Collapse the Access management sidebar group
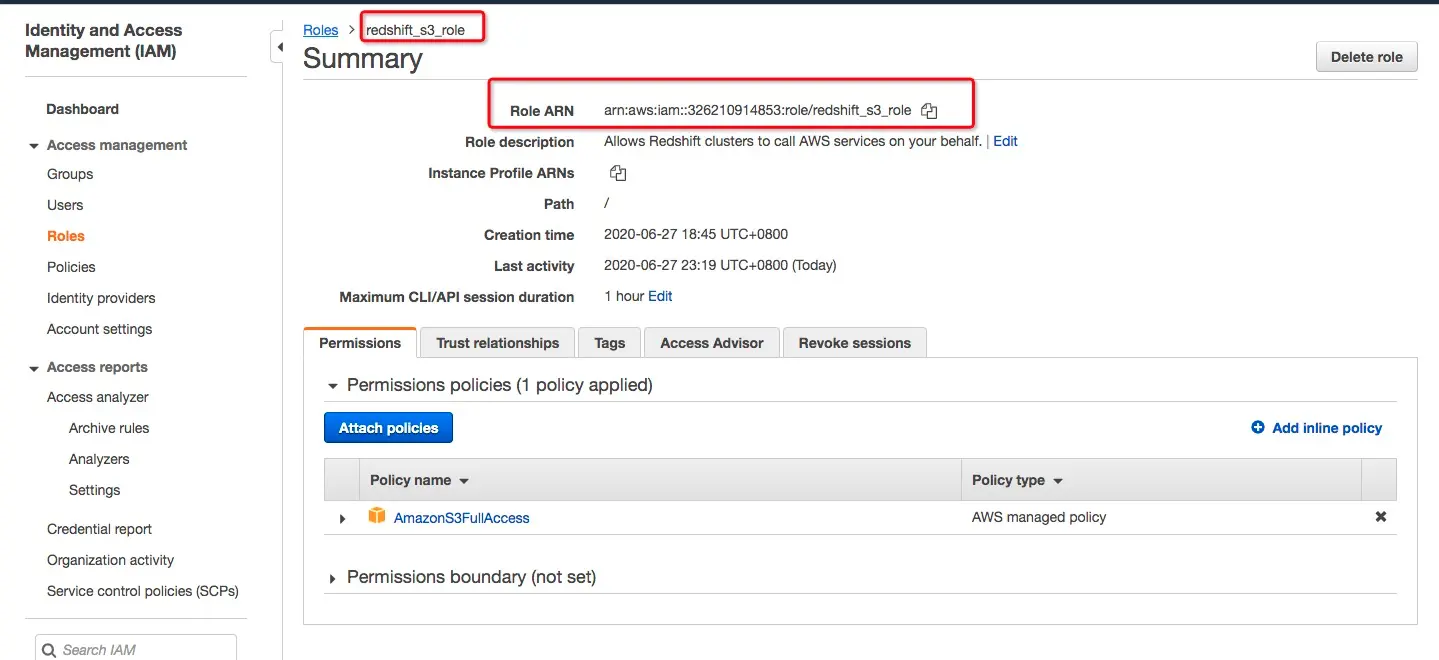The width and height of the screenshot is (1439, 660). tap(33, 146)
